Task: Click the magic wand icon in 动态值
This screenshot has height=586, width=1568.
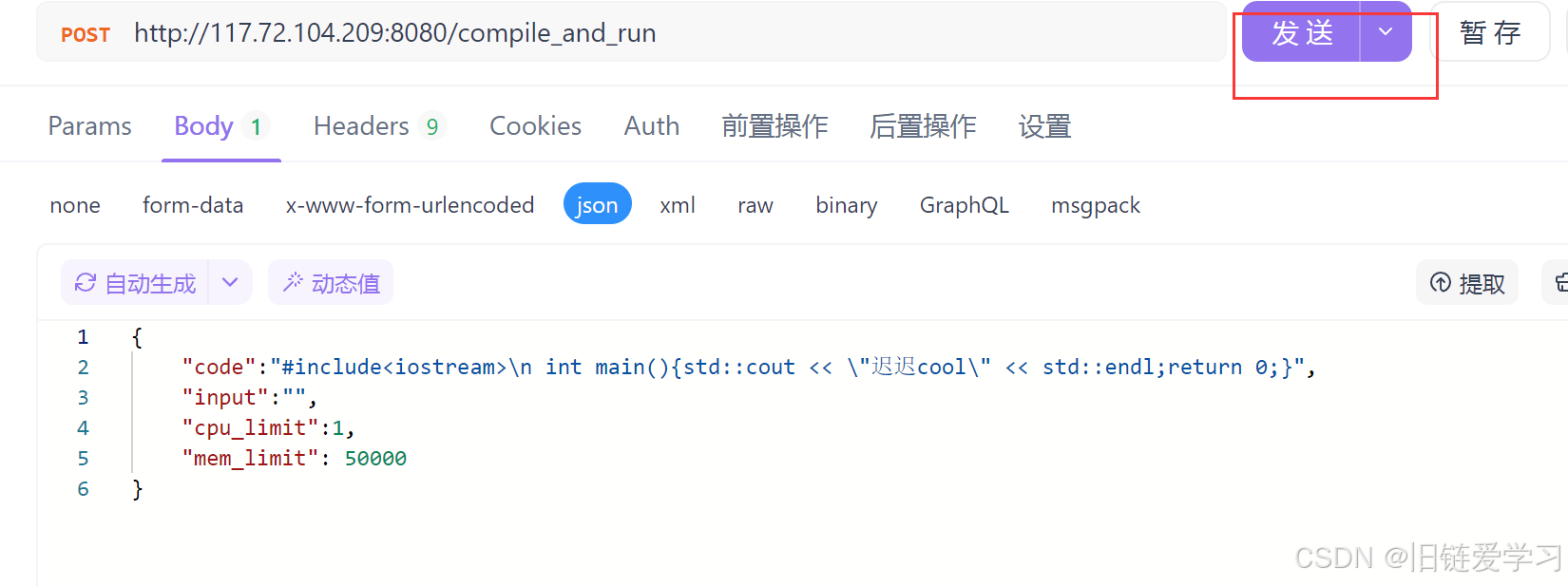Action: coord(293,282)
